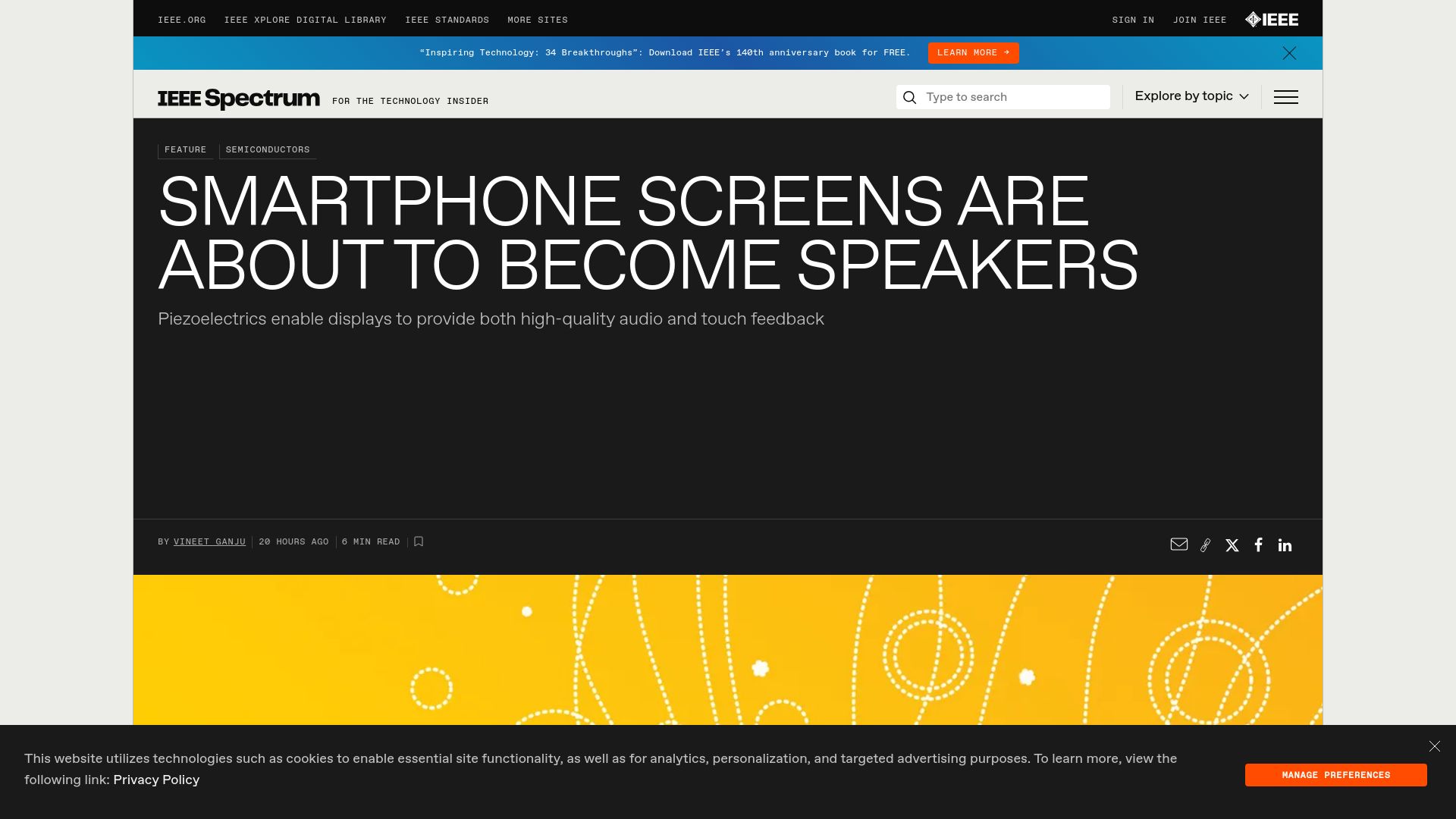
Task: Click the IEEE logo in top bar
Action: (x=1272, y=20)
